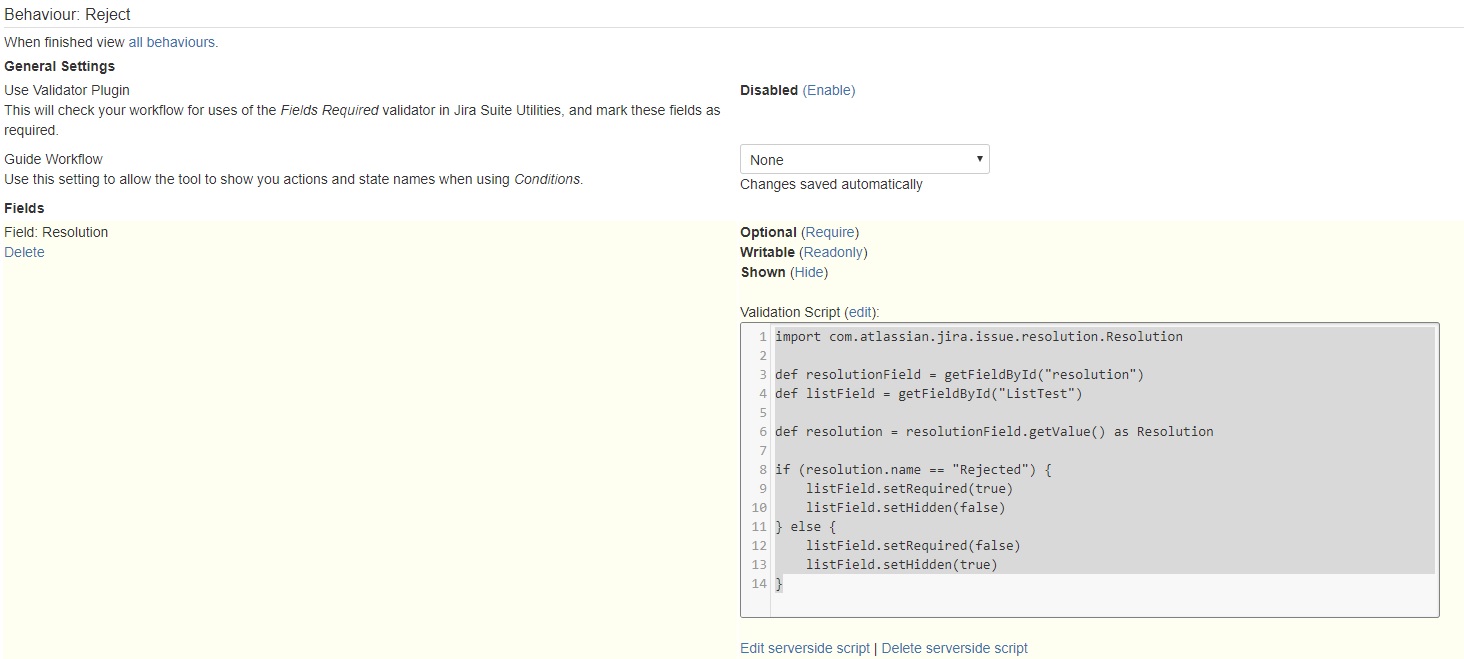Image resolution: width=1464 pixels, height=659 pixels.
Task: Click the resolutionField definition on line 3
Action: click(x=959, y=375)
